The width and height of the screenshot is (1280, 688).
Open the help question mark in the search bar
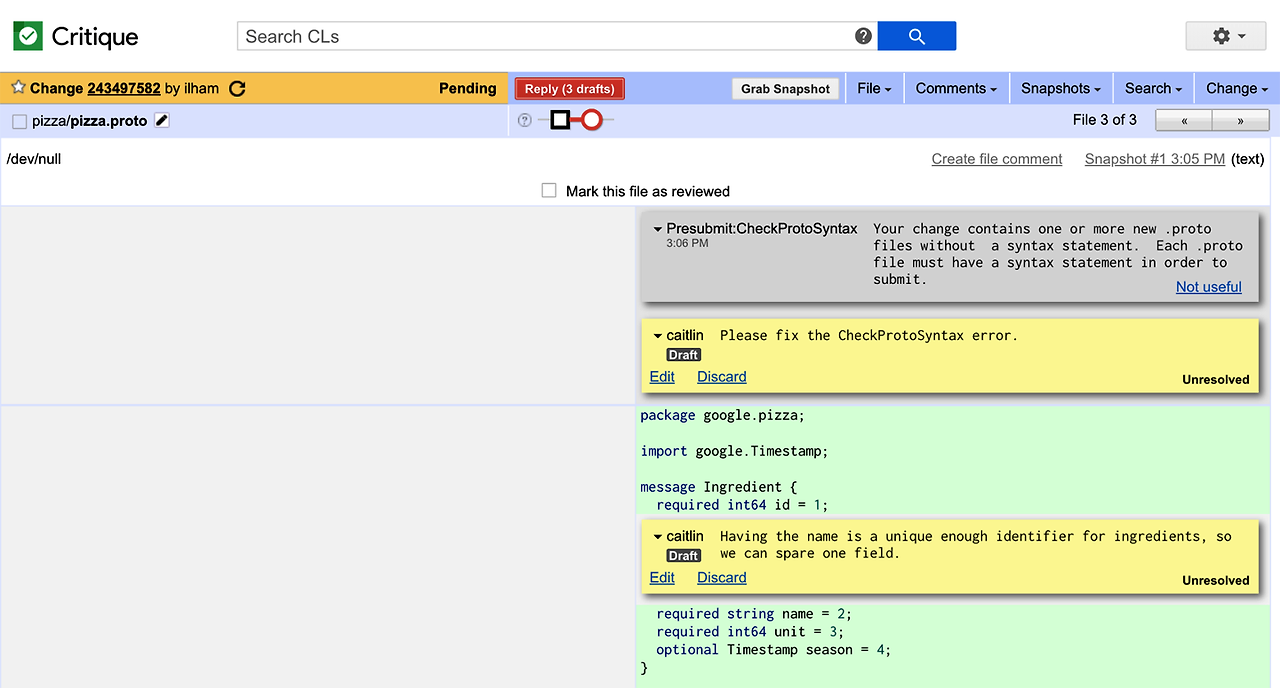click(x=862, y=35)
